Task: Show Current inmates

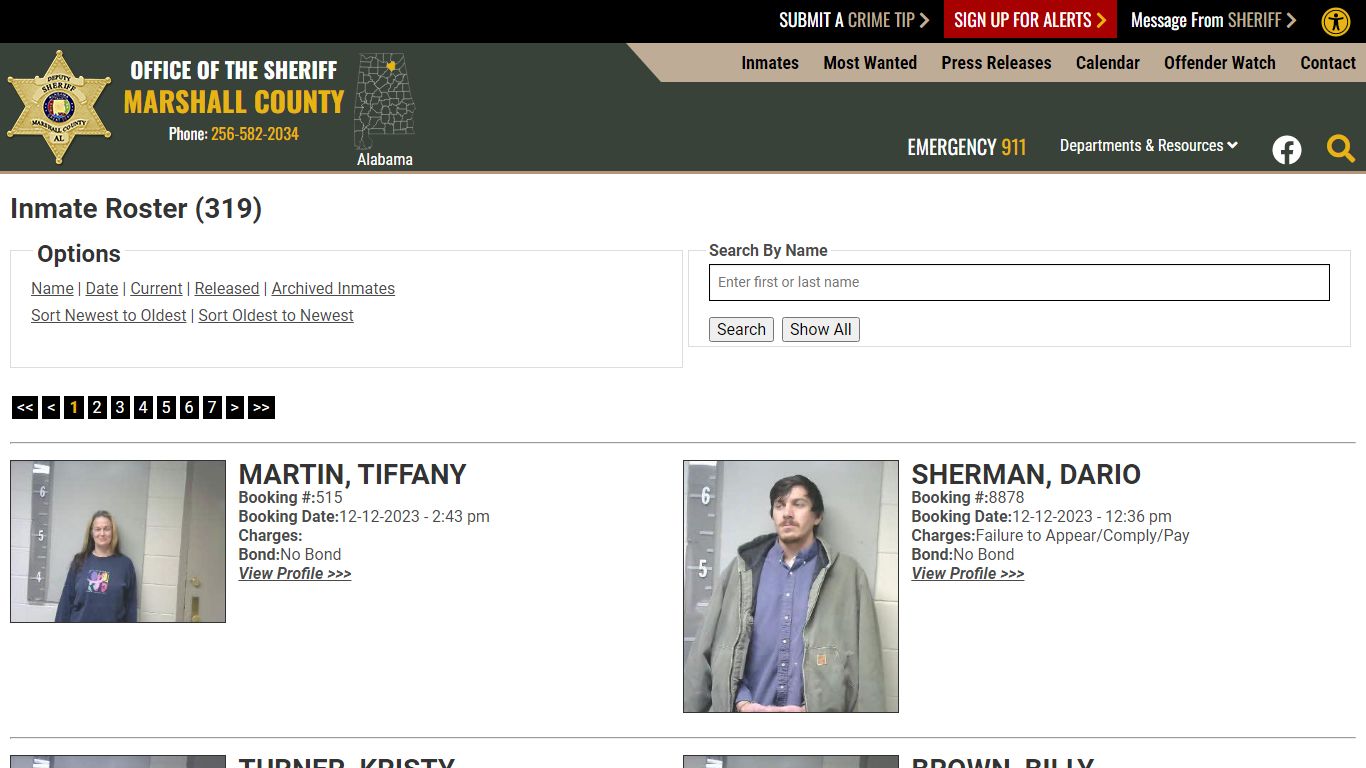Action: pyautogui.click(x=156, y=288)
